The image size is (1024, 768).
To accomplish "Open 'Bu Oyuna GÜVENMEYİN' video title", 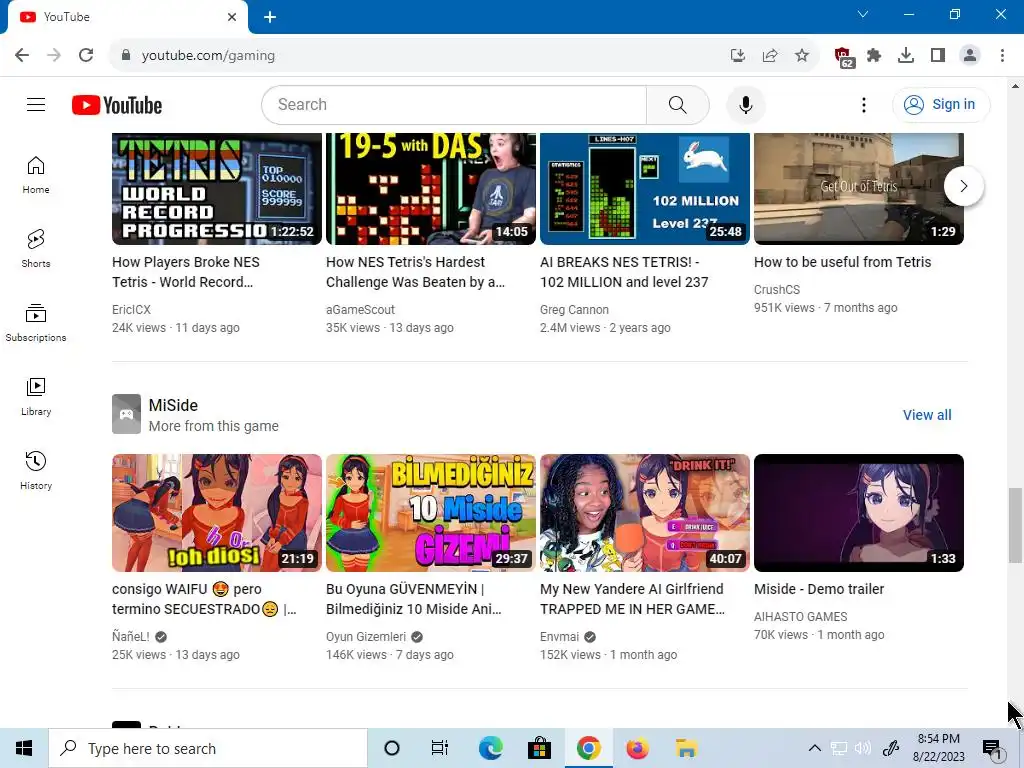I will tap(414, 599).
